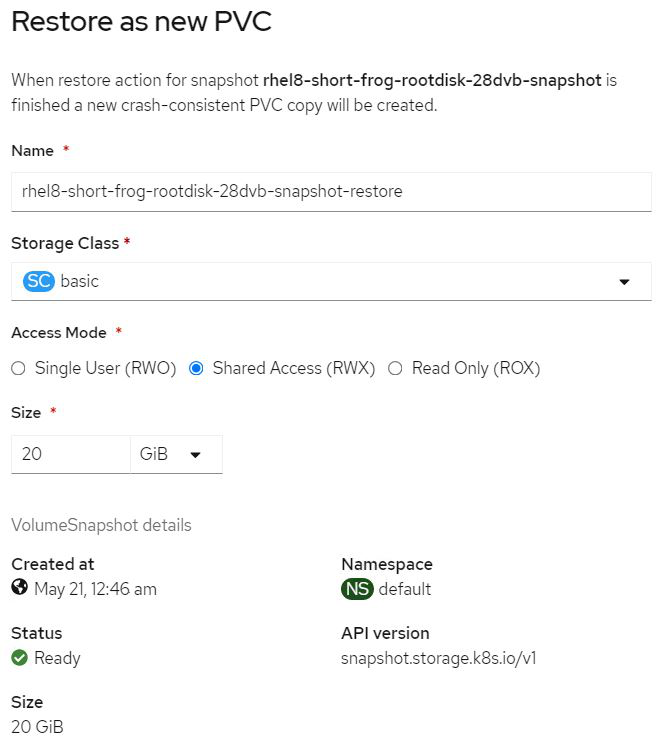Expand the GiB size unit dropdown
The image size is (664, 755).
[x=176, y=454]
